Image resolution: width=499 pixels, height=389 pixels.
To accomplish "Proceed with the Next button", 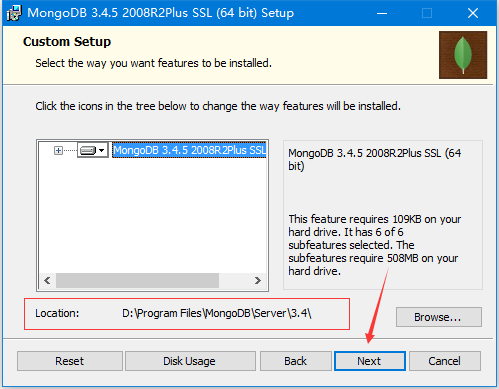I will [x=370, y=361].
